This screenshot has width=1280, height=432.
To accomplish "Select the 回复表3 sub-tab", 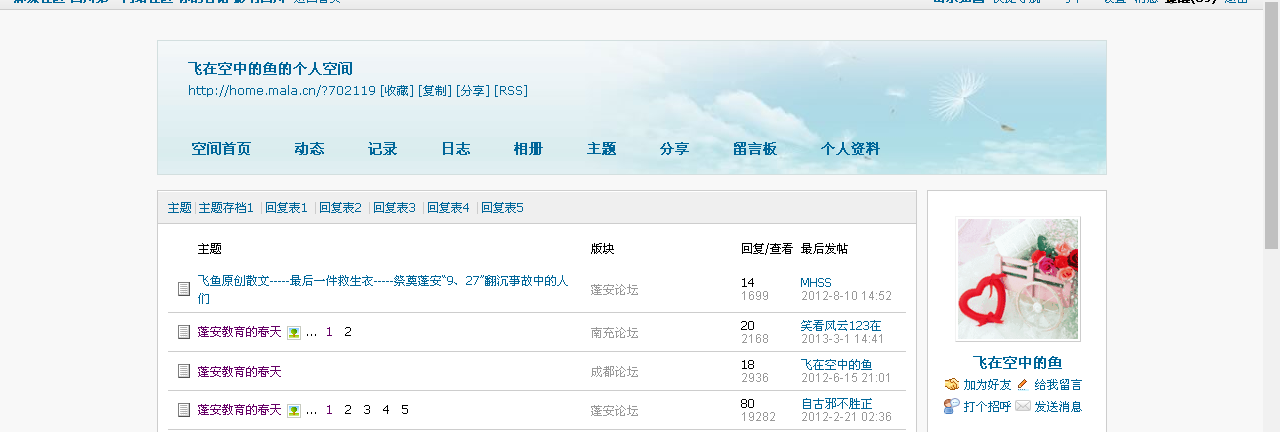I will click(x=394, y=208).
